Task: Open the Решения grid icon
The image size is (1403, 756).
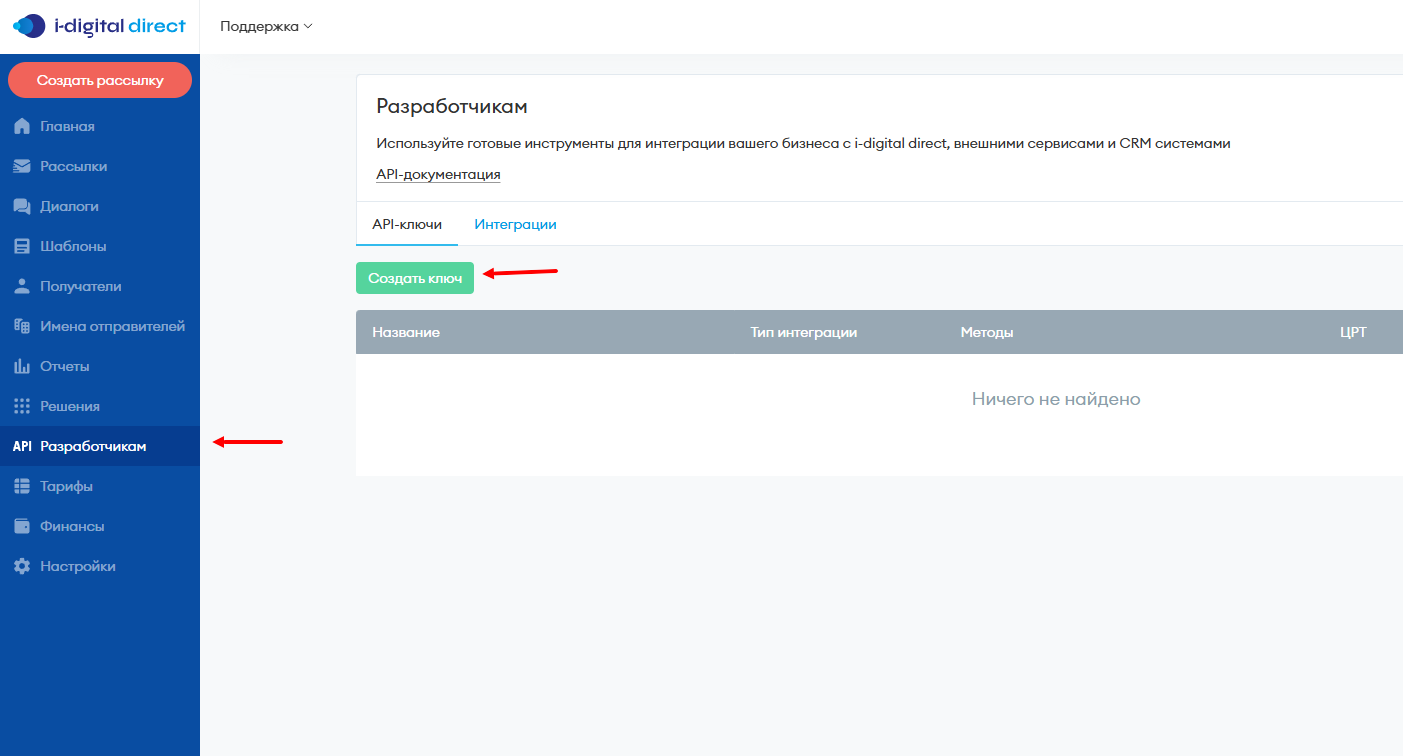Action: tap(22, 407)
